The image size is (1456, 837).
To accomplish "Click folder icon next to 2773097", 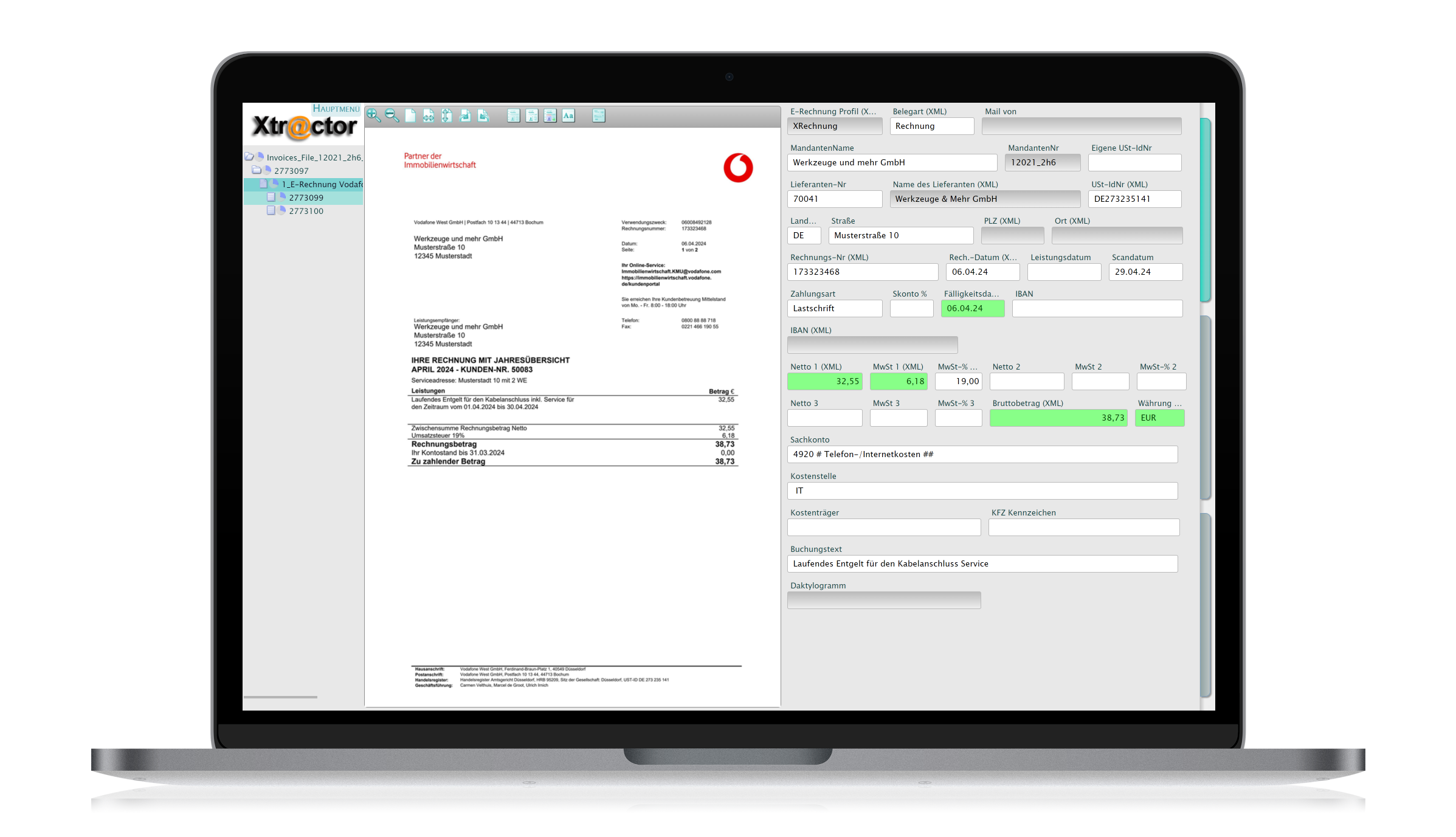I will pos(257,170).
